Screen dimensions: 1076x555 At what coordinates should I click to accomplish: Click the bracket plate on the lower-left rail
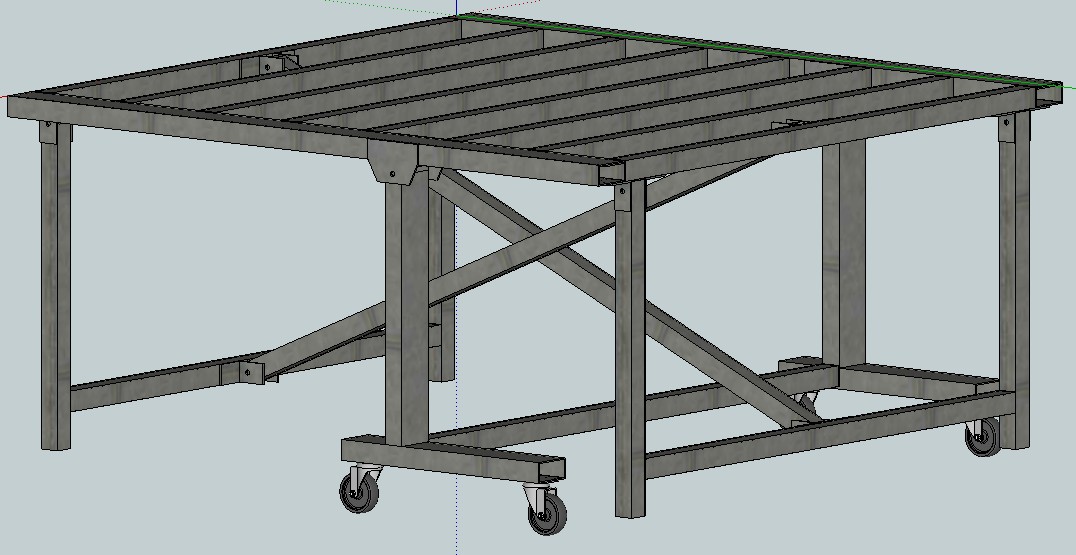coord(247,371)
